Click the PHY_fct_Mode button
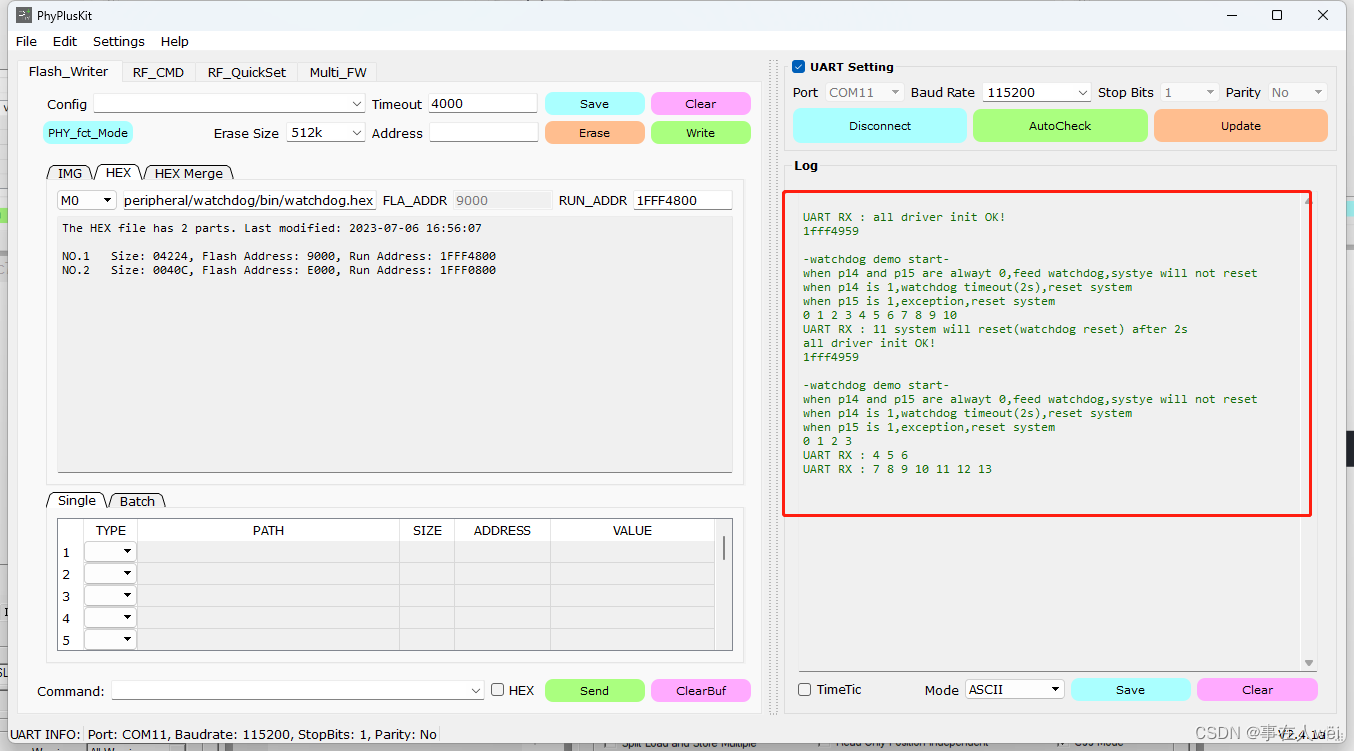The height and width of the screenshot is (751, 1354). click(88, 133)
